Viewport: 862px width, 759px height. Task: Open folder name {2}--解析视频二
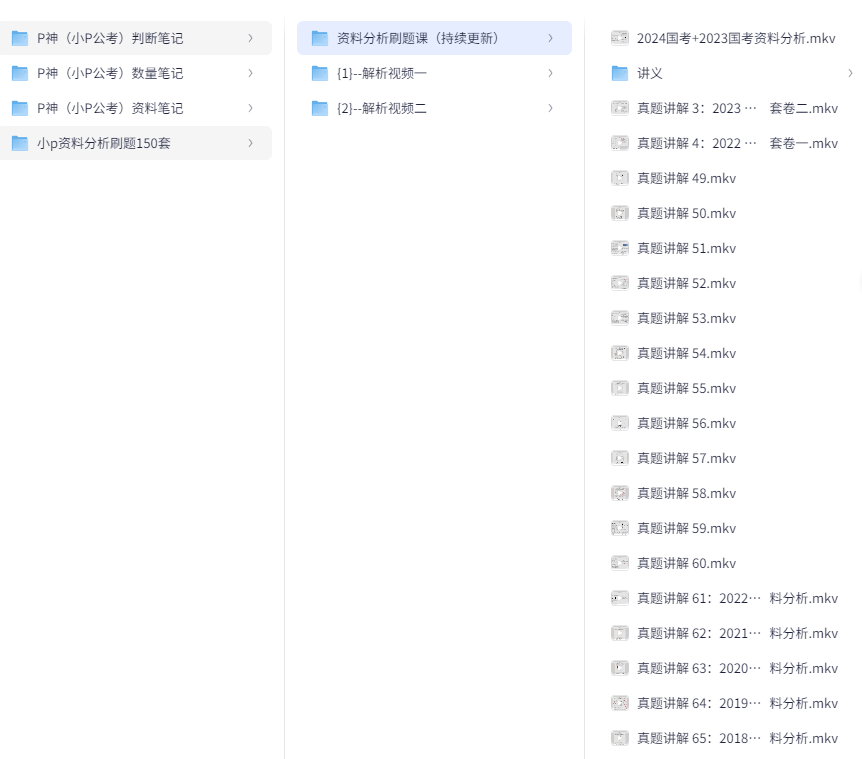382,108
